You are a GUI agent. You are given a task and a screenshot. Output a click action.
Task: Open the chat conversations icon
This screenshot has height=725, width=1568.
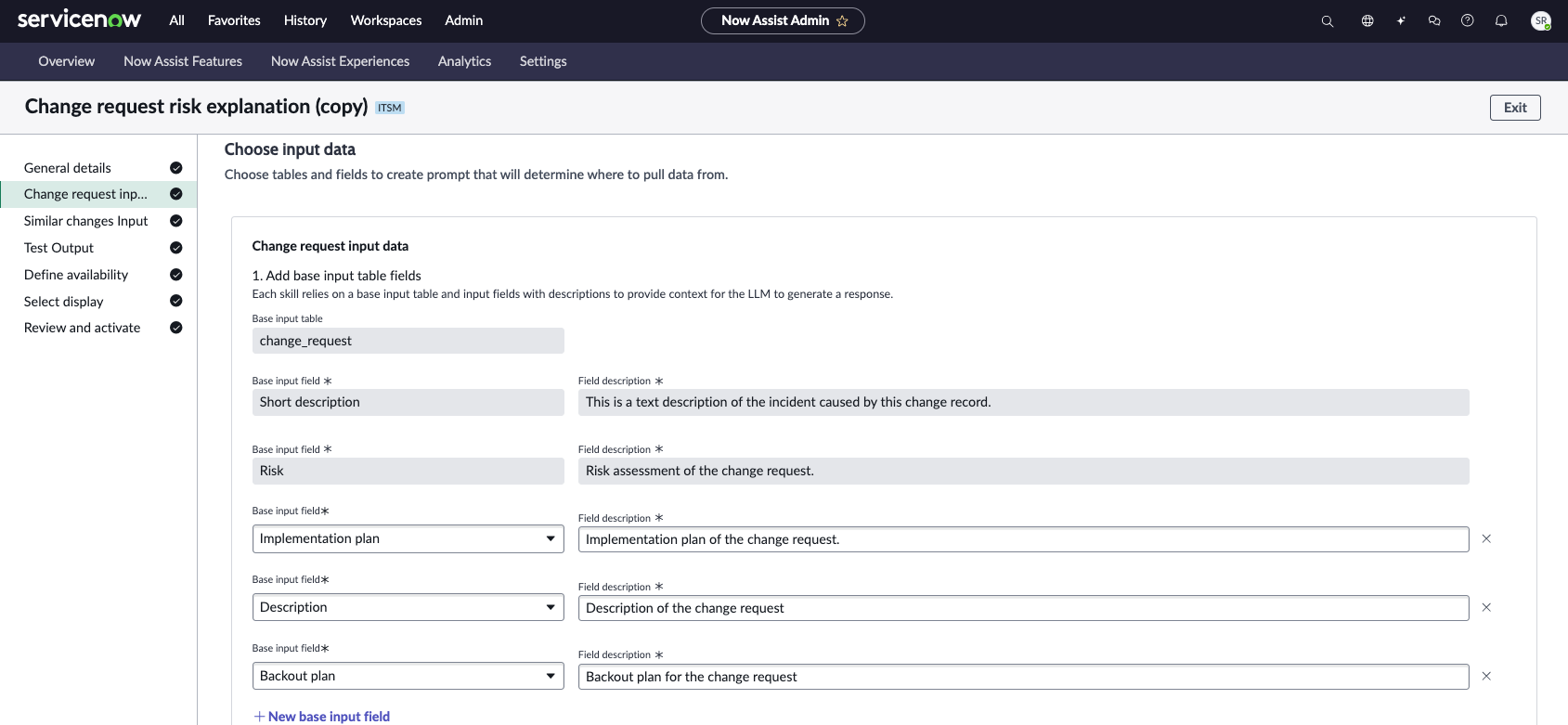click(x=1434, y=20)
